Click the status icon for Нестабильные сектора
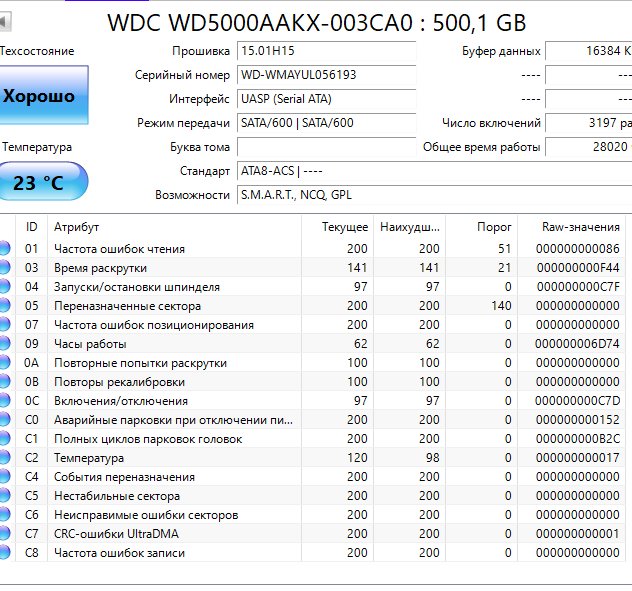 point(4,496)
